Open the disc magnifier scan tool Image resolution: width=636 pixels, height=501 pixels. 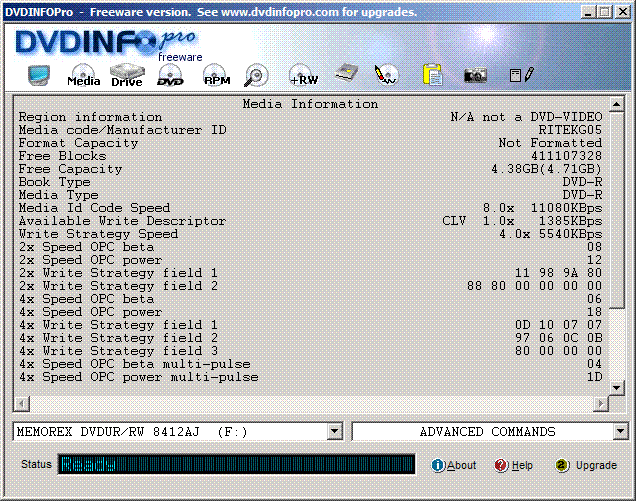256,75
